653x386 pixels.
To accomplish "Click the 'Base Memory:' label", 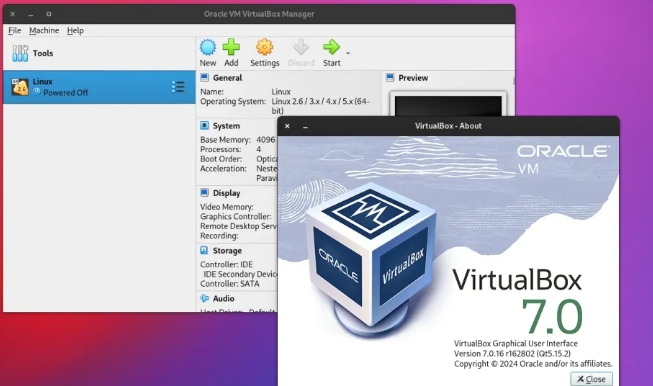I will tap(225, 139).
